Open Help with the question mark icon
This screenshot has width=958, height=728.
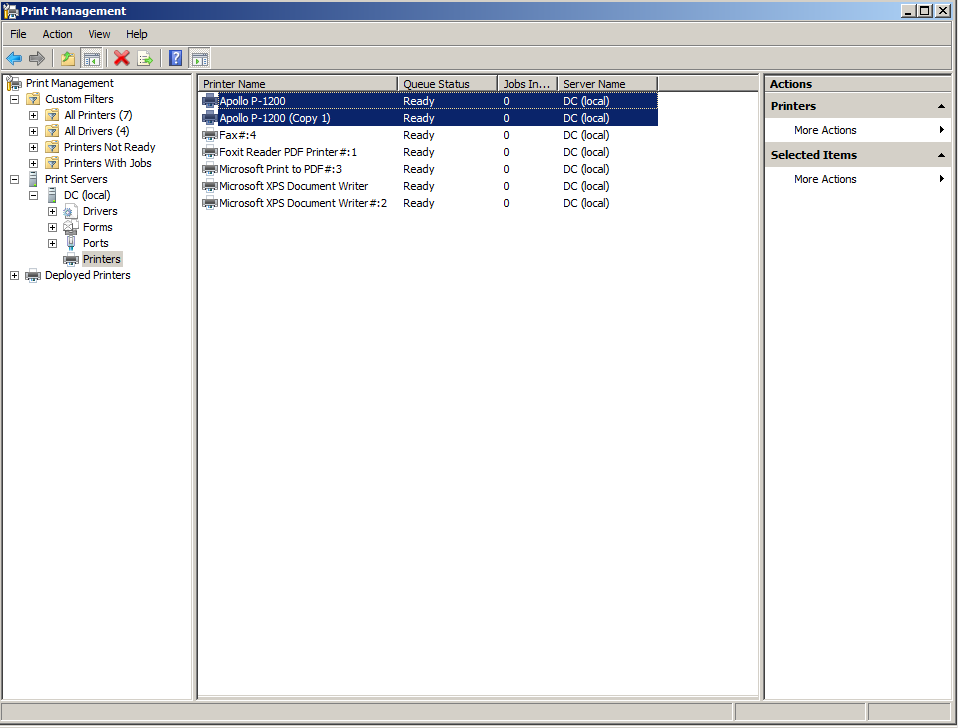(x=175, y=59)
